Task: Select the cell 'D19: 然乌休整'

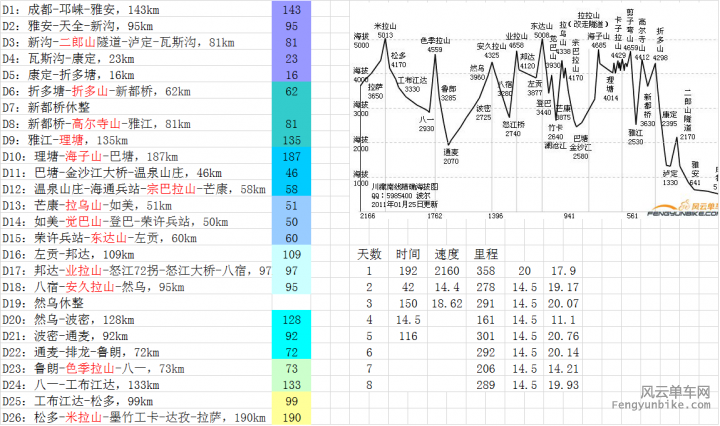Action: [136, 303]
